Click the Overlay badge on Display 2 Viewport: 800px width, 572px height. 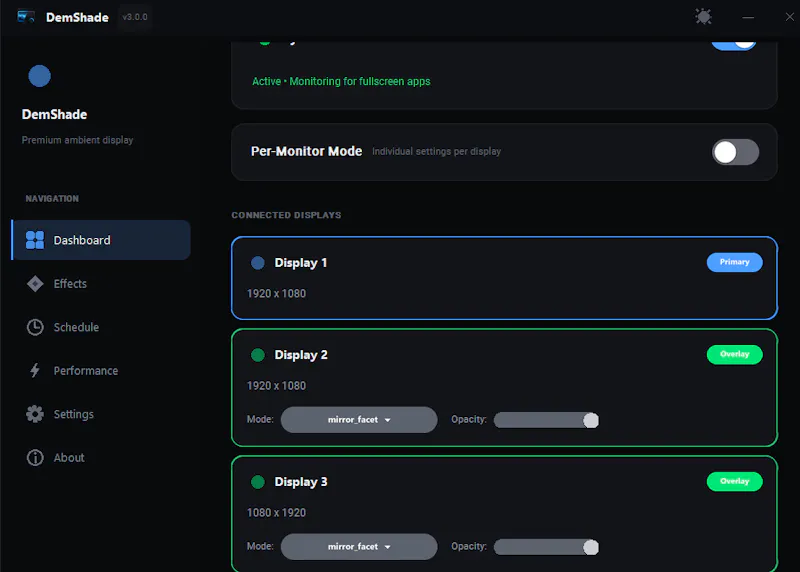click(x=734, y=354)
